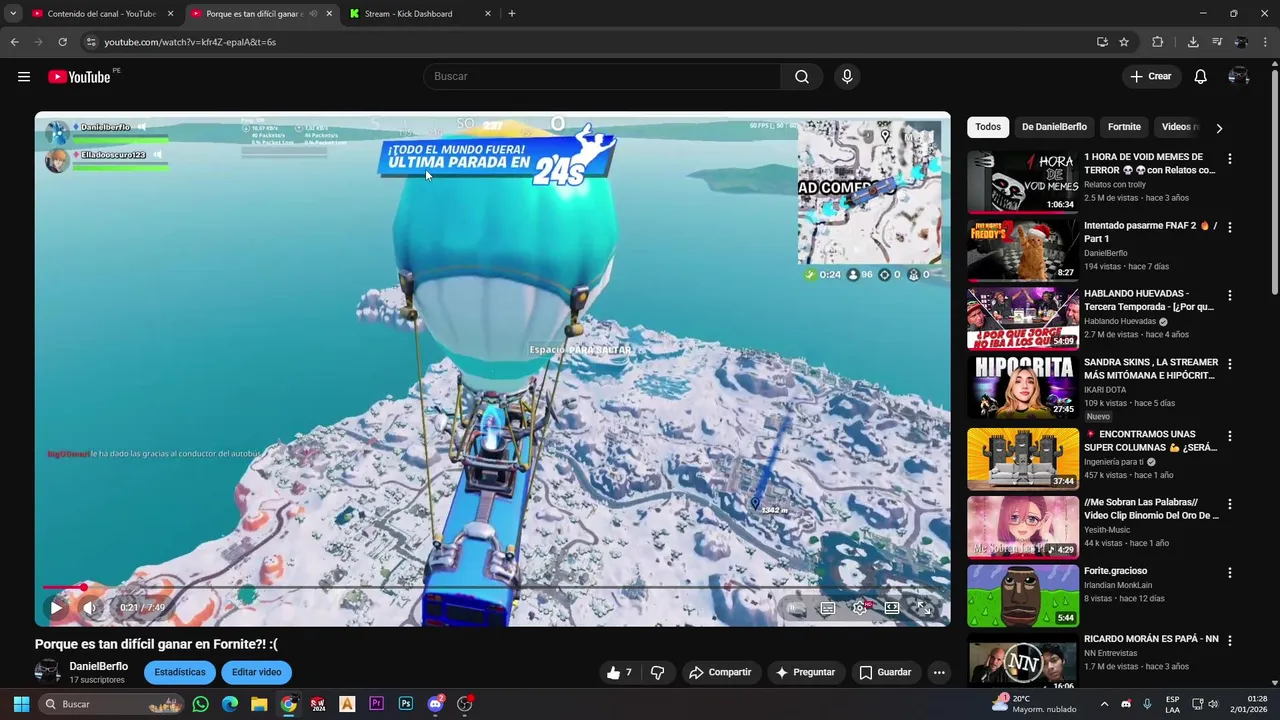Image resolution: width=1280 pixels, height=720 pixels.
Task: Mute the video volume speaker icon
Action: coord(90,607)
